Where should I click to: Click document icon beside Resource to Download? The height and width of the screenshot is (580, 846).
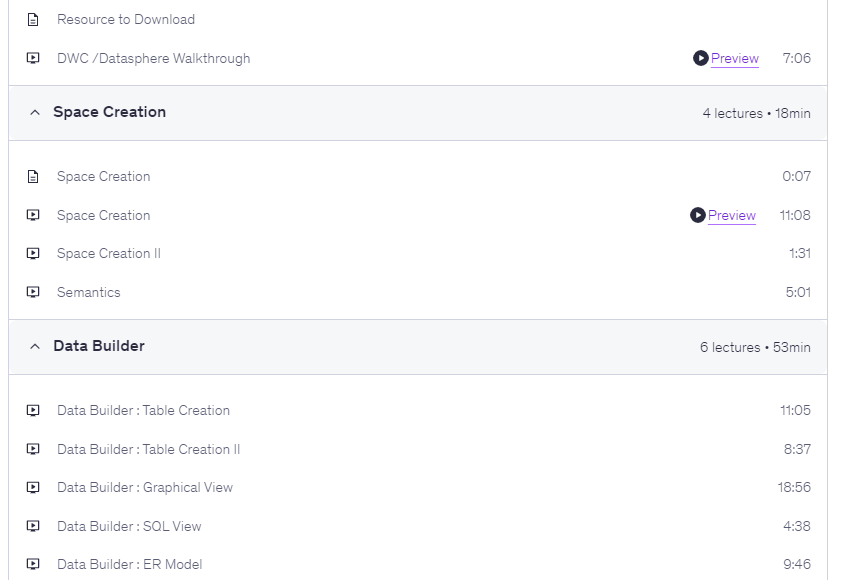coord(33,20)
